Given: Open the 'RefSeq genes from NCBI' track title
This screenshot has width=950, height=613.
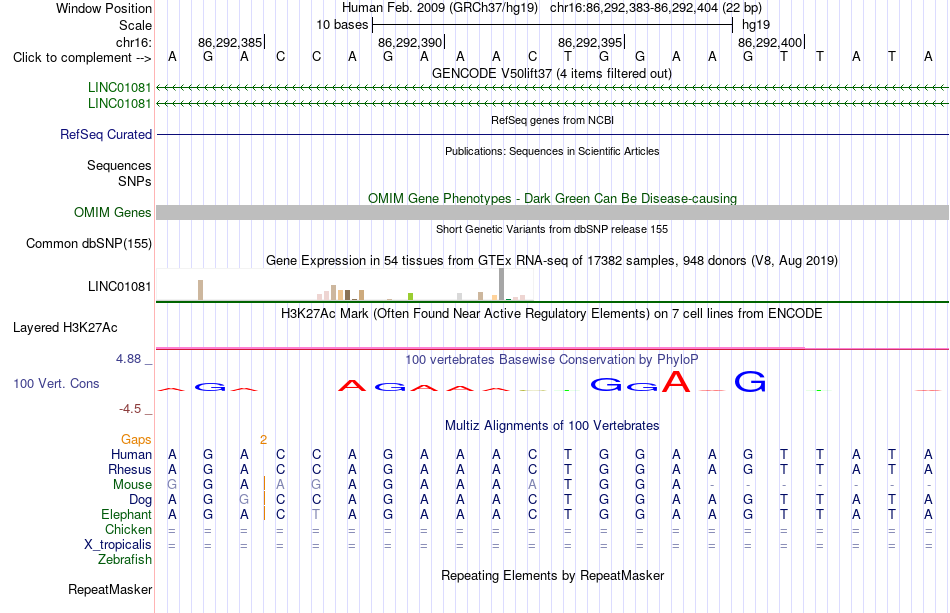Looking at the screenshot, I should coord(552,120).
